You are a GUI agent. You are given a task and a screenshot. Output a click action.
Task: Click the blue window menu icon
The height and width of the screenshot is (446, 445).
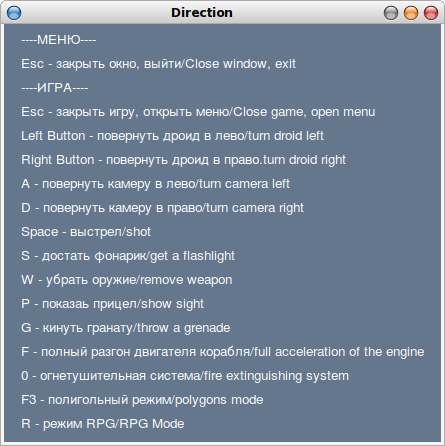tap(14, 13)
